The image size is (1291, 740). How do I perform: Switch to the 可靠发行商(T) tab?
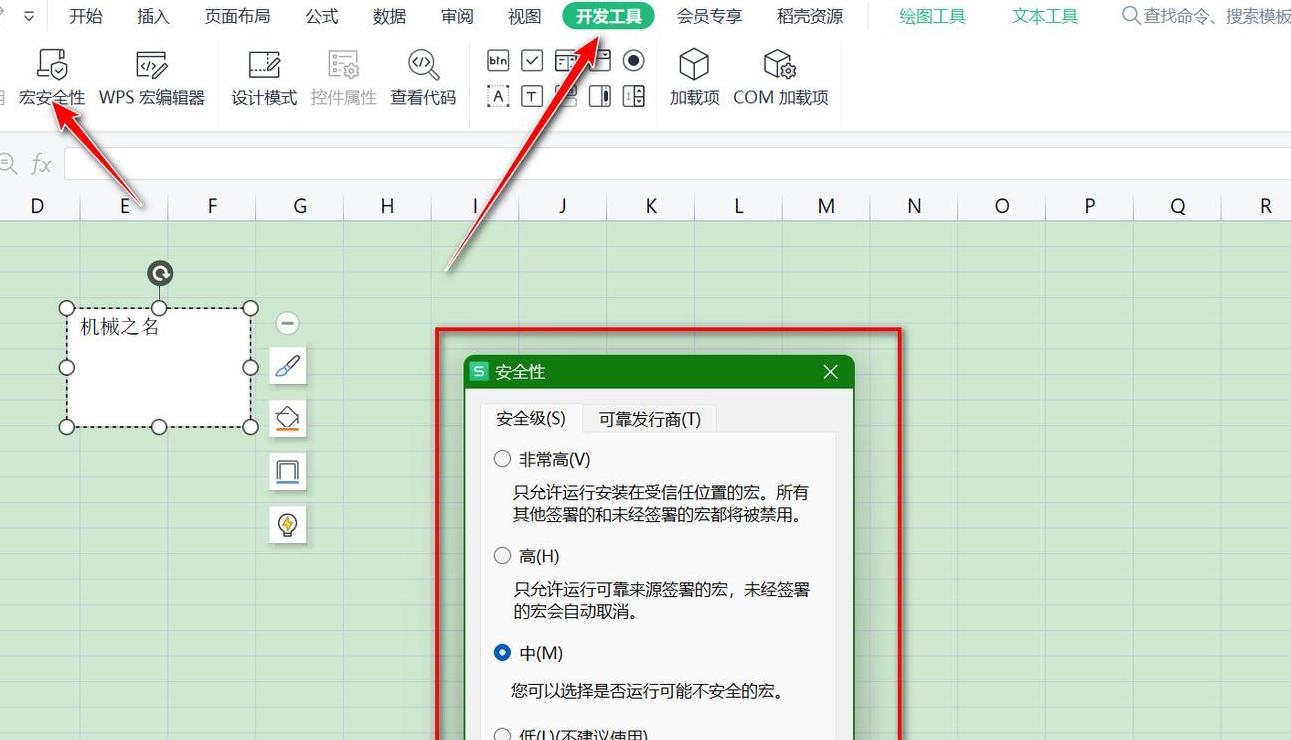coord(650,419)
